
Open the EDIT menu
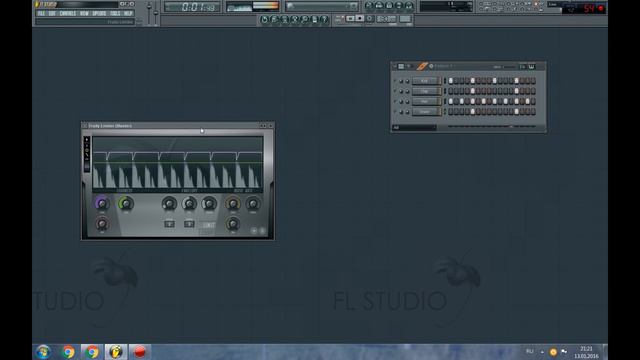coord(52,13)
